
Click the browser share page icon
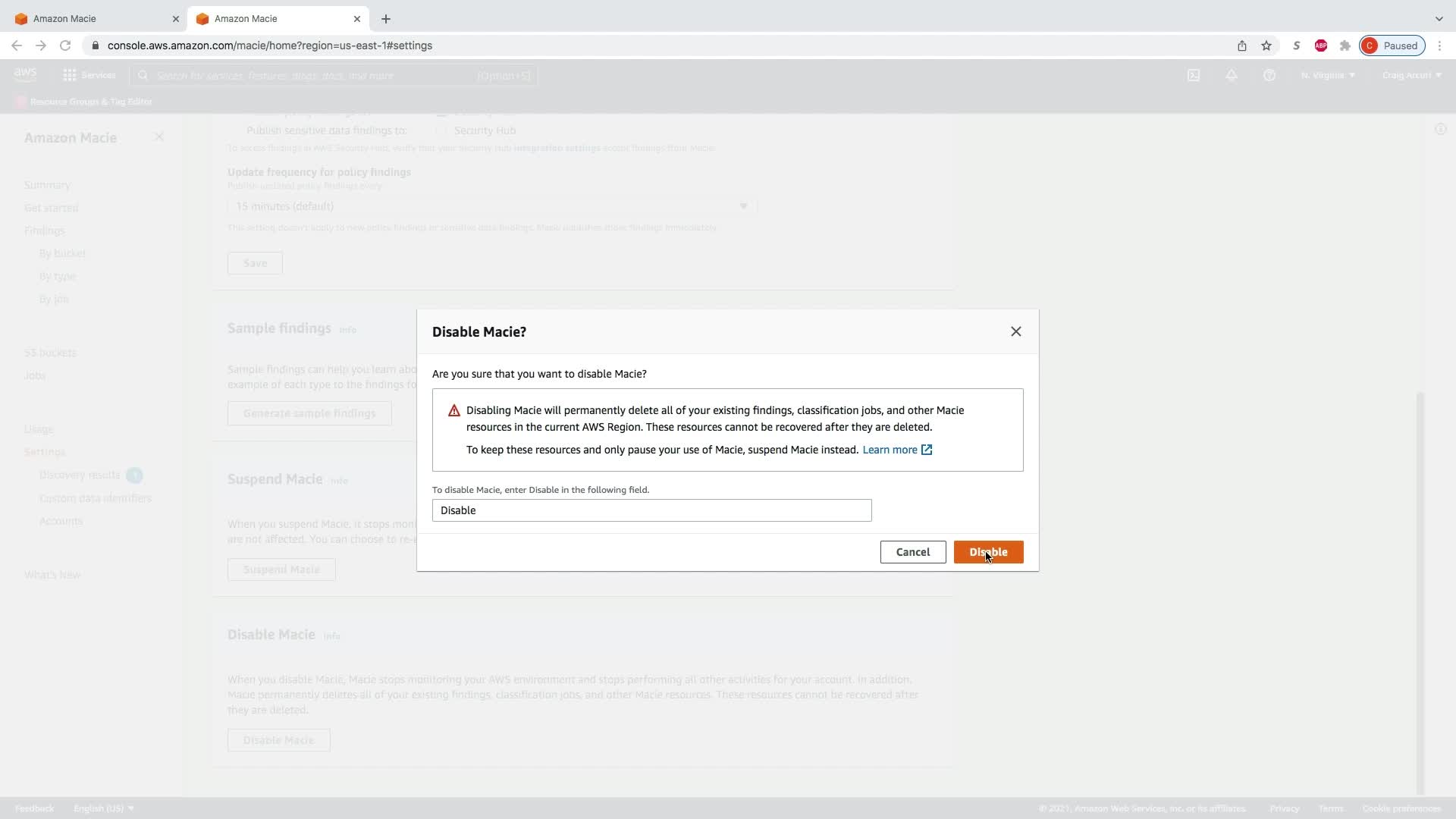(x=1241, y=45)
